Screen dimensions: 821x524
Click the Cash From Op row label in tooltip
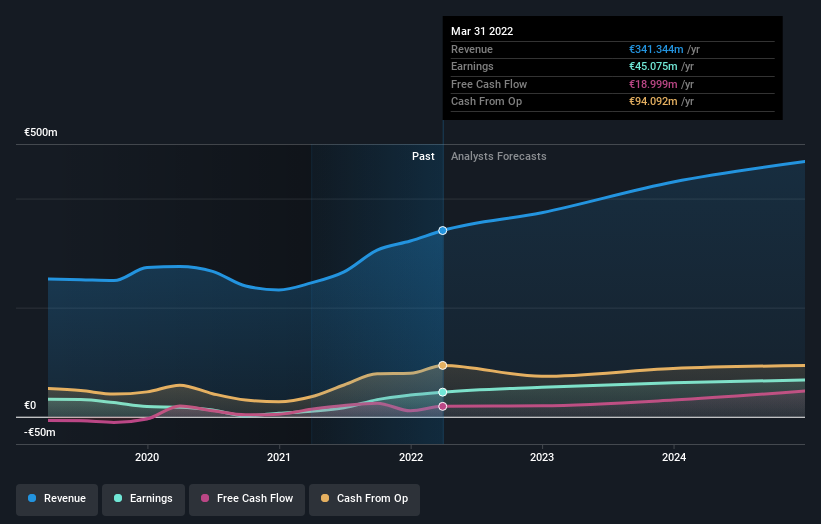click(x=486, y=102)
